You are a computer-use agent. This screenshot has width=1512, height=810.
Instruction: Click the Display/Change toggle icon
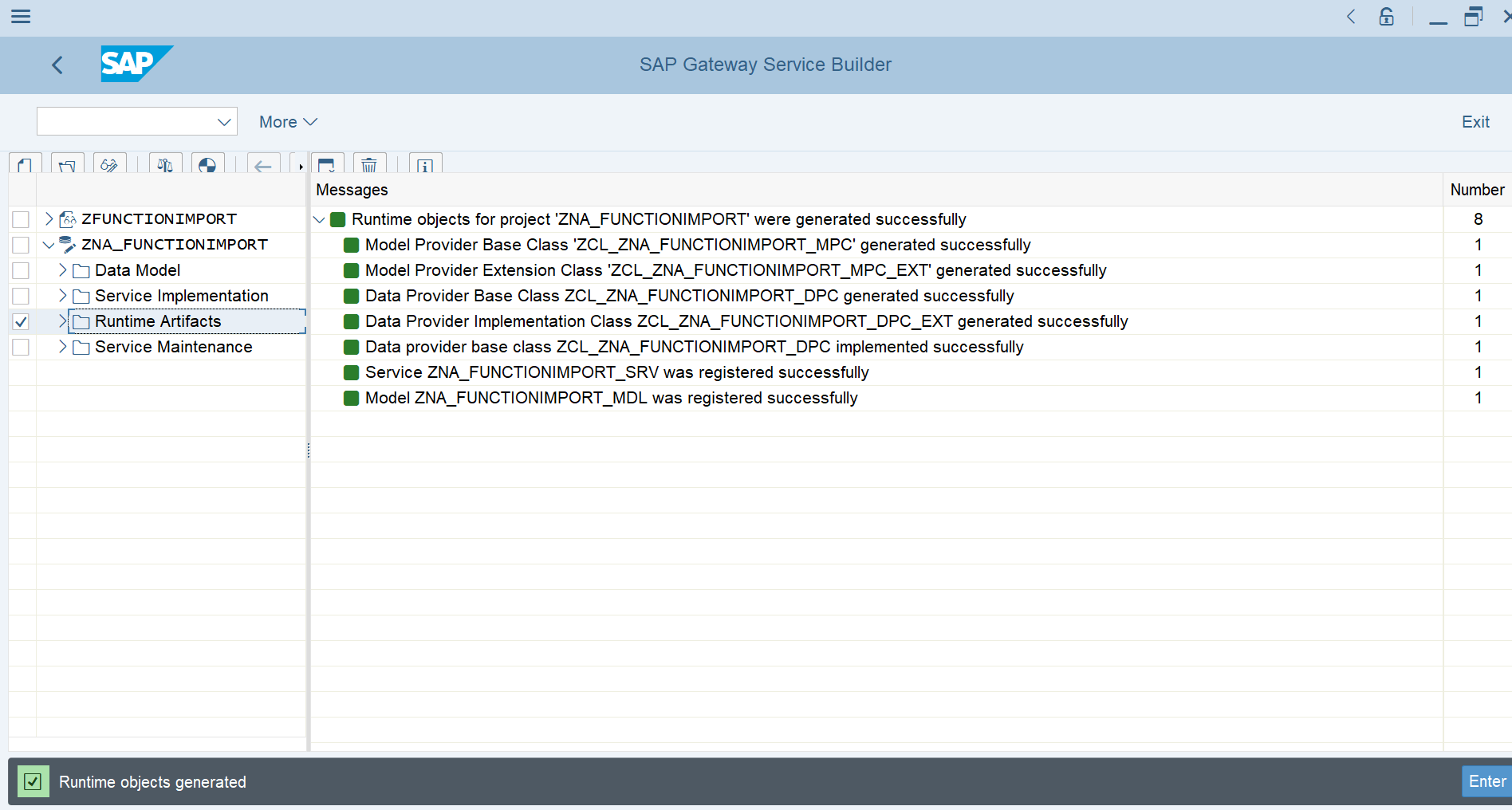point(110,165)
